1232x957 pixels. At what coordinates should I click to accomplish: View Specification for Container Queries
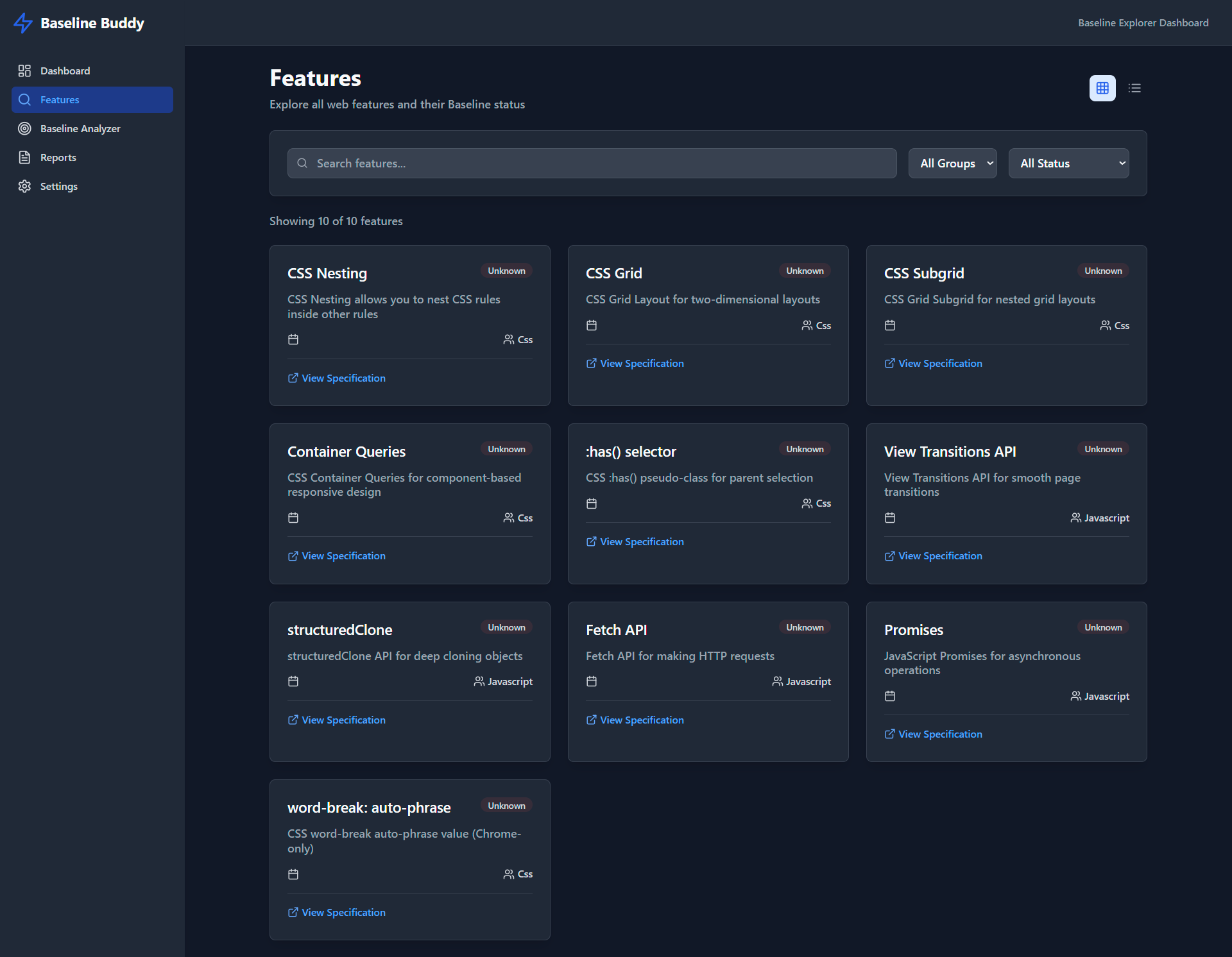[x=343, y=556]
